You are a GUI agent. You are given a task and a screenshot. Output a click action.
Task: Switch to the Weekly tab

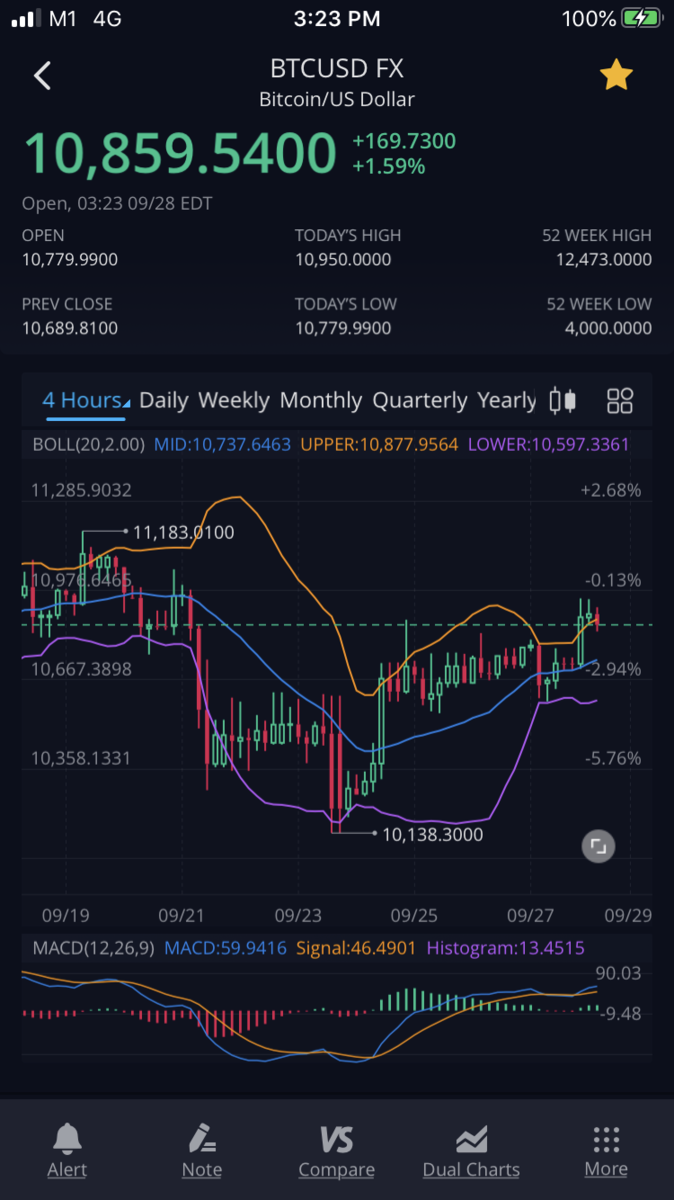(234, 401)
